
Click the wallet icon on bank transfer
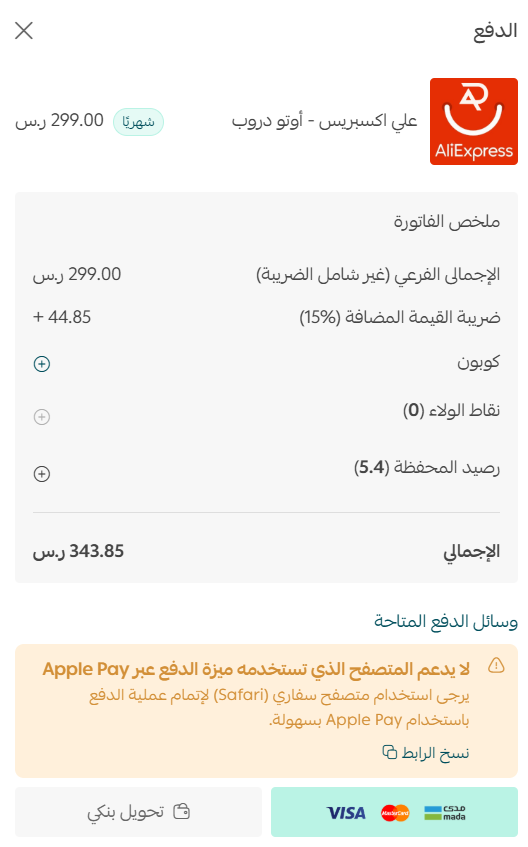point(182,811)
